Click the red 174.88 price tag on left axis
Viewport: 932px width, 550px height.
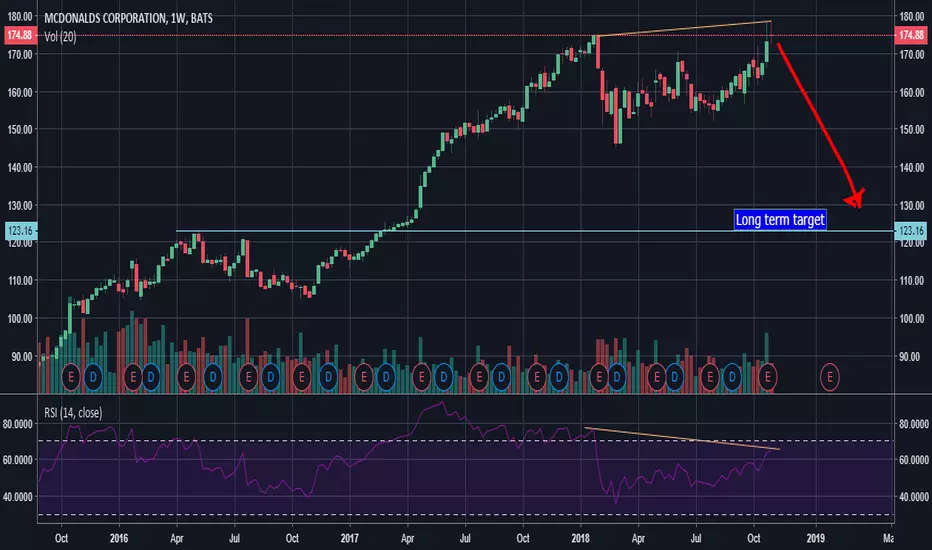click(20, 35)
